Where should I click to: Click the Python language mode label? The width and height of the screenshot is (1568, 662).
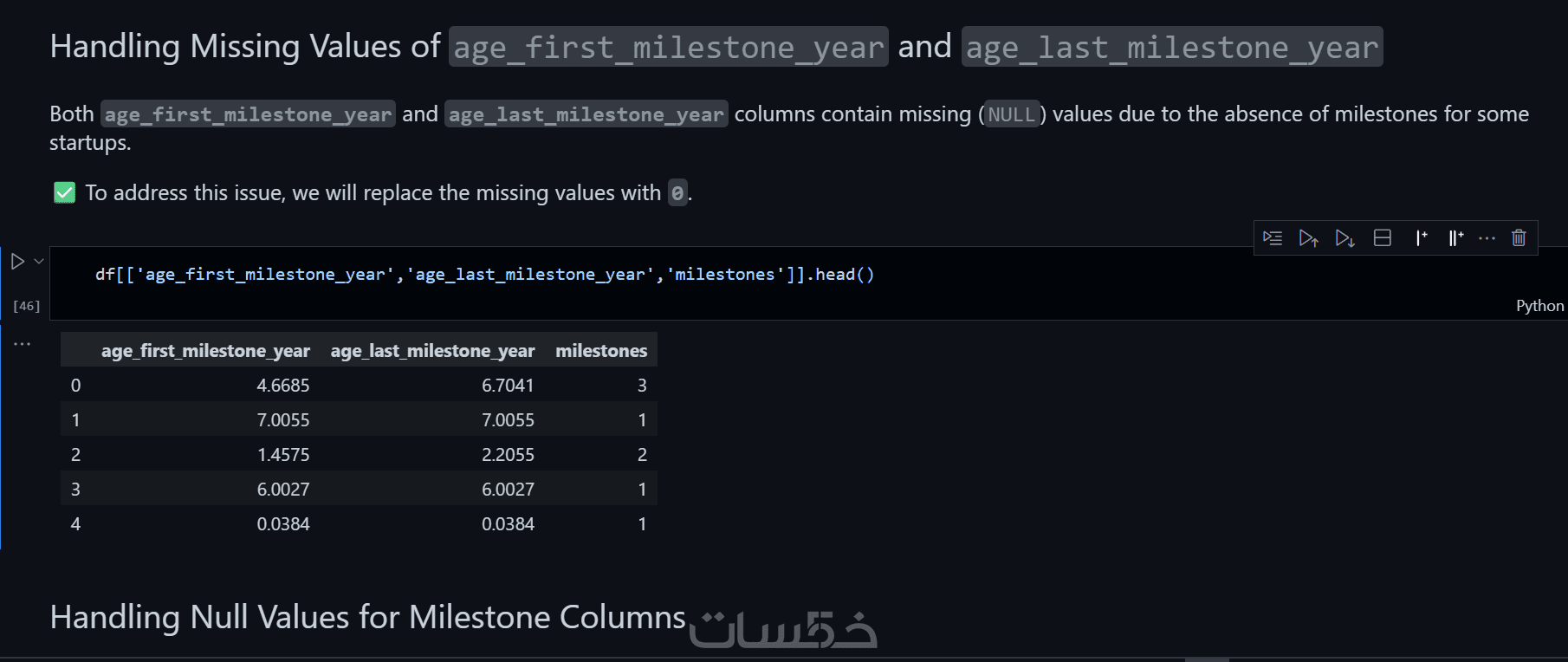(1539, 306)
